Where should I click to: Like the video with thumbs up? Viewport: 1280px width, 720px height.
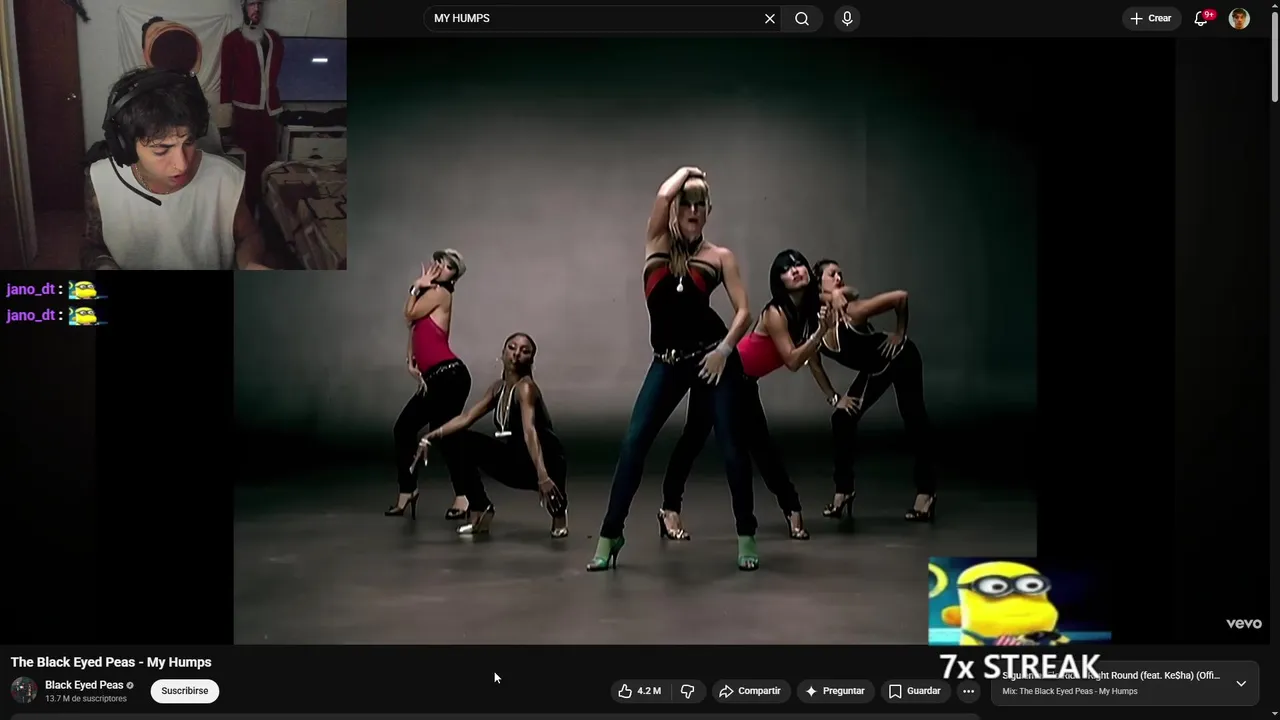[638, 691]
